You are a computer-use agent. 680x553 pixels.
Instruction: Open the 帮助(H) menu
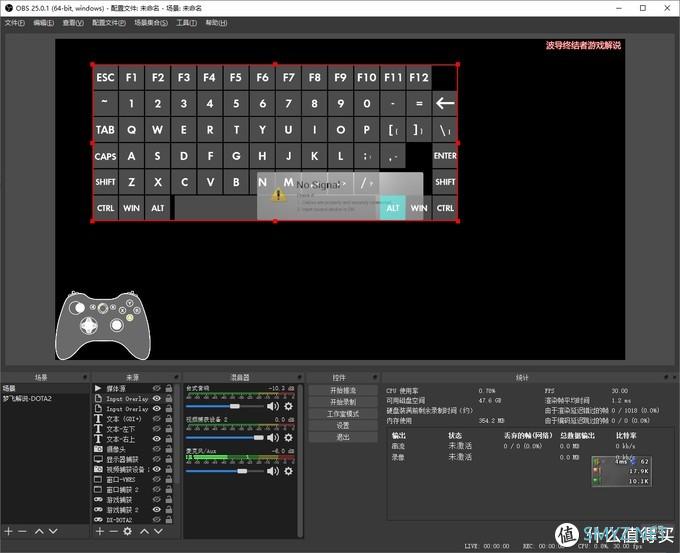(216, 23)
